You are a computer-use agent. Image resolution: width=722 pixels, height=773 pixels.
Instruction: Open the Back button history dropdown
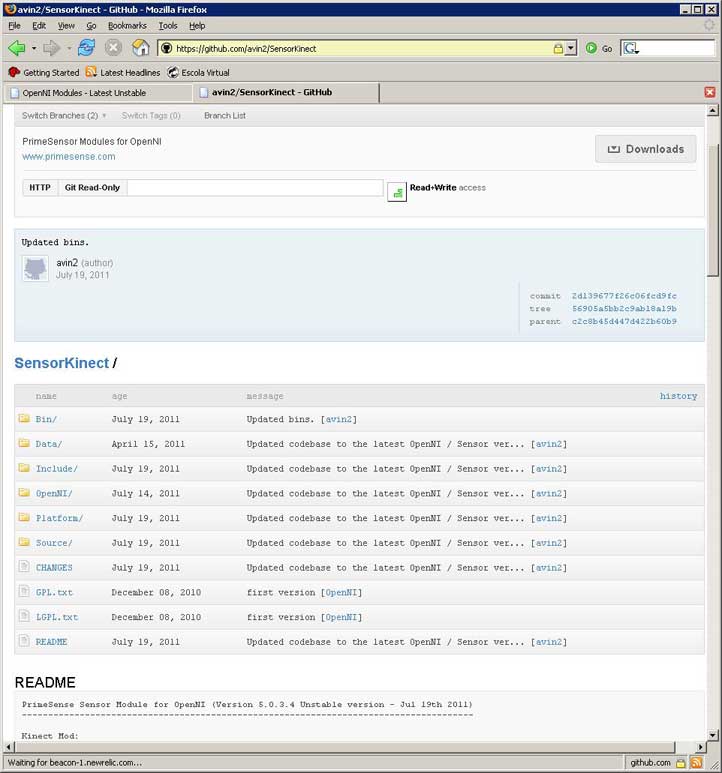[x=34, y=48]
